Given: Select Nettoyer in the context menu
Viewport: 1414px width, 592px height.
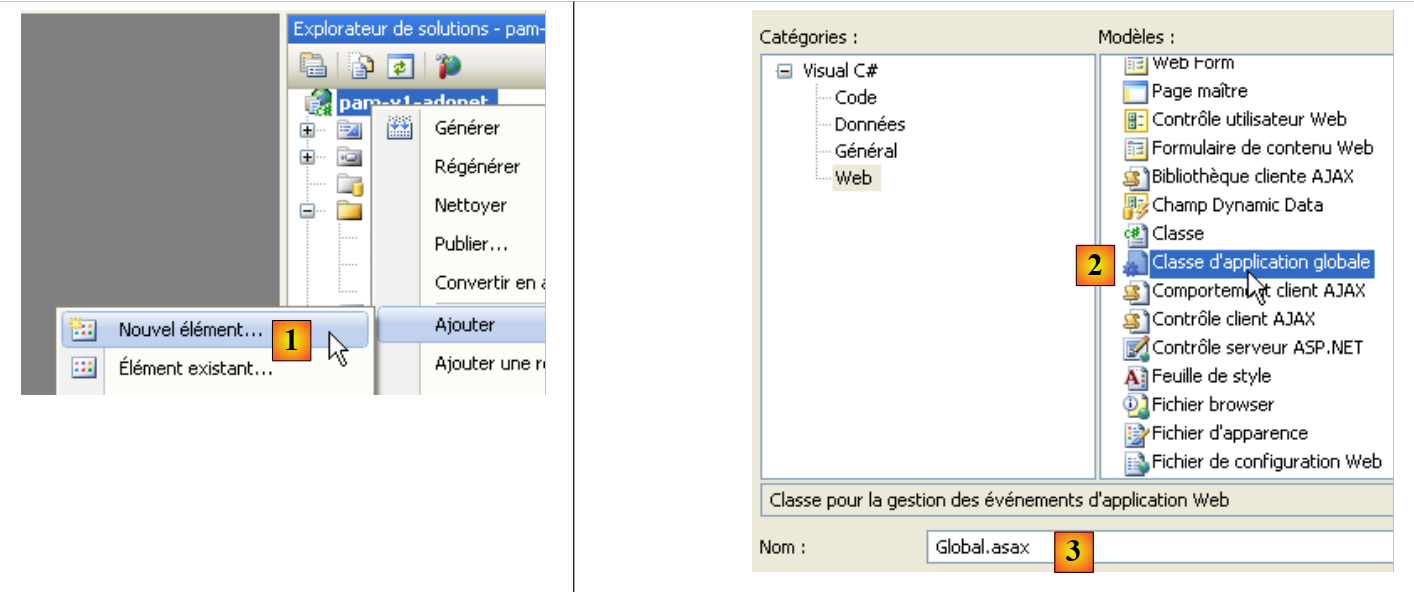Looking at the screenshot, I should [470, 205].
